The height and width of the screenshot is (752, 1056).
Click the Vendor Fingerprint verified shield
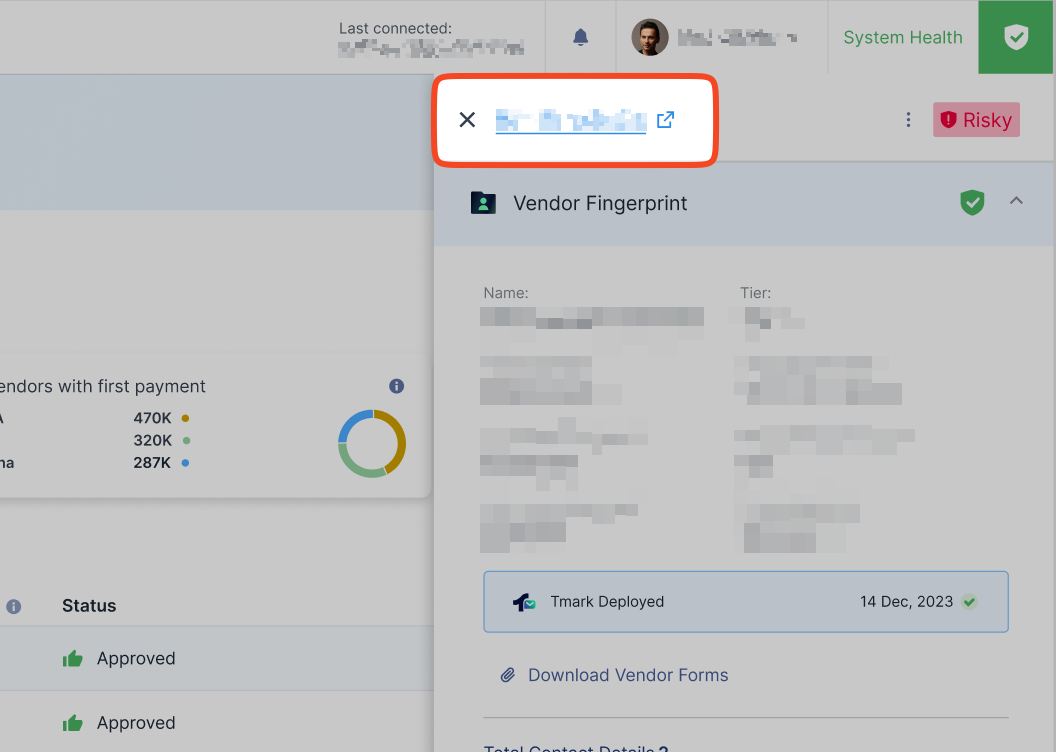point(972,203)
